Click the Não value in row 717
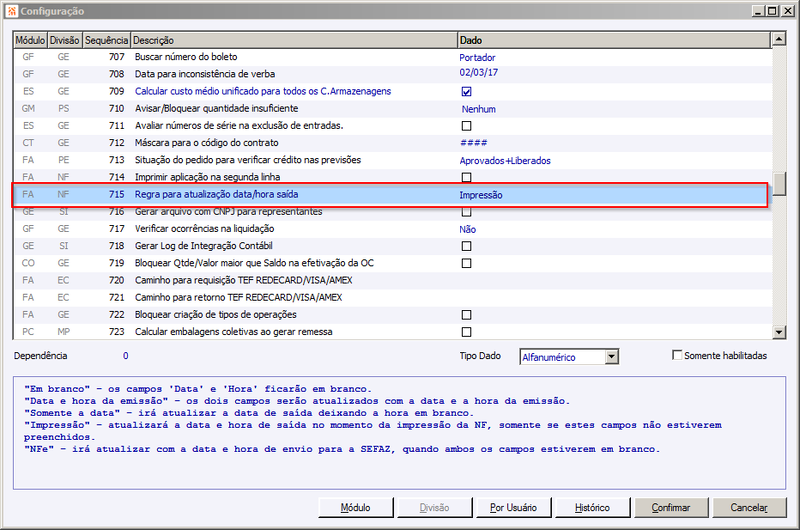Image resolution: width=800 pixels, height=530 pixels. point(467,230)
